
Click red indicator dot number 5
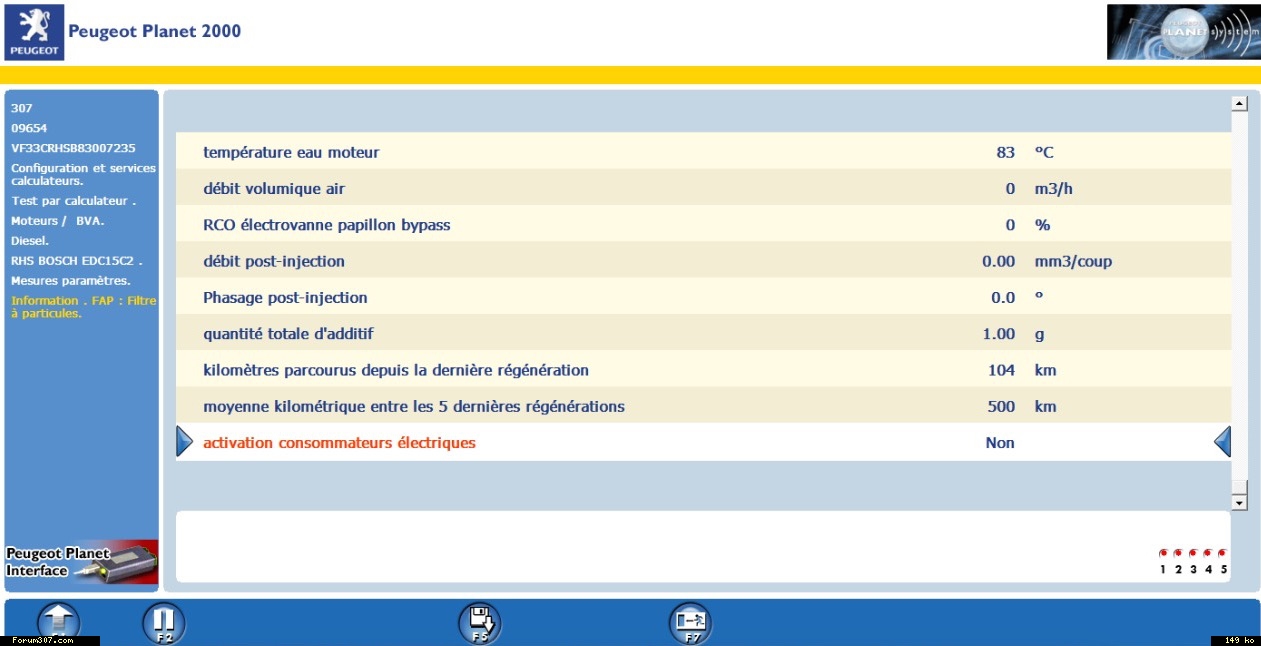pyautogui.click(x=1223, y=553)
